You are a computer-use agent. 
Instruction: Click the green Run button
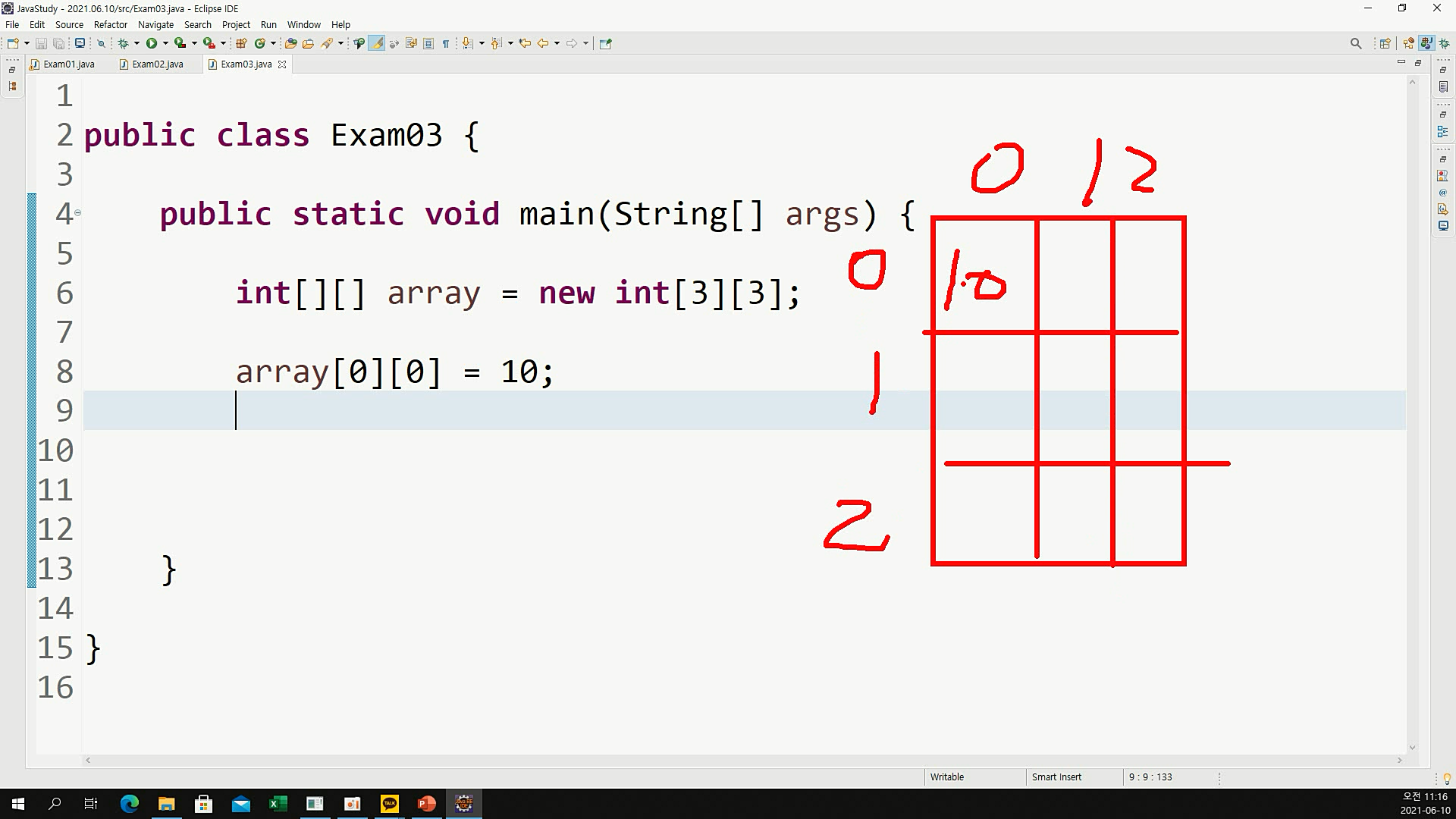click(x=152, y=43)
